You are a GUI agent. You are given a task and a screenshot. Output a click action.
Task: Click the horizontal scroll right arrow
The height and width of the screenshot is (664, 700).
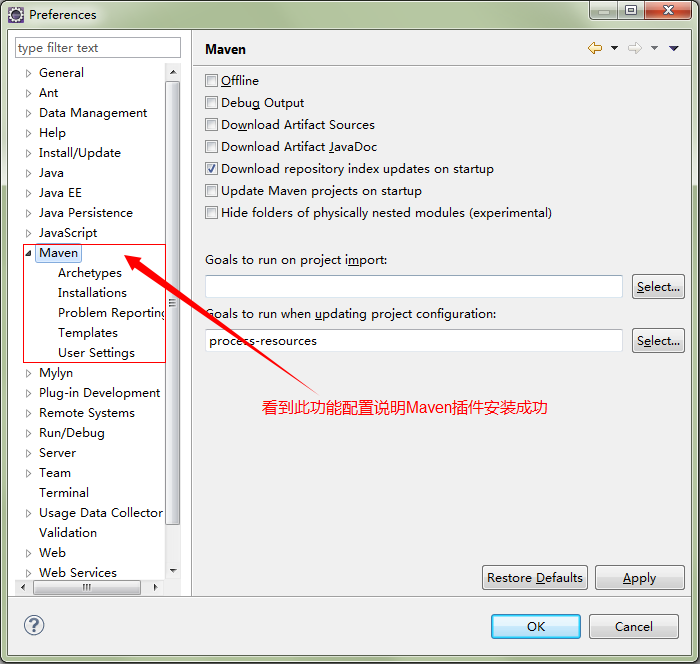pos(155,587)
